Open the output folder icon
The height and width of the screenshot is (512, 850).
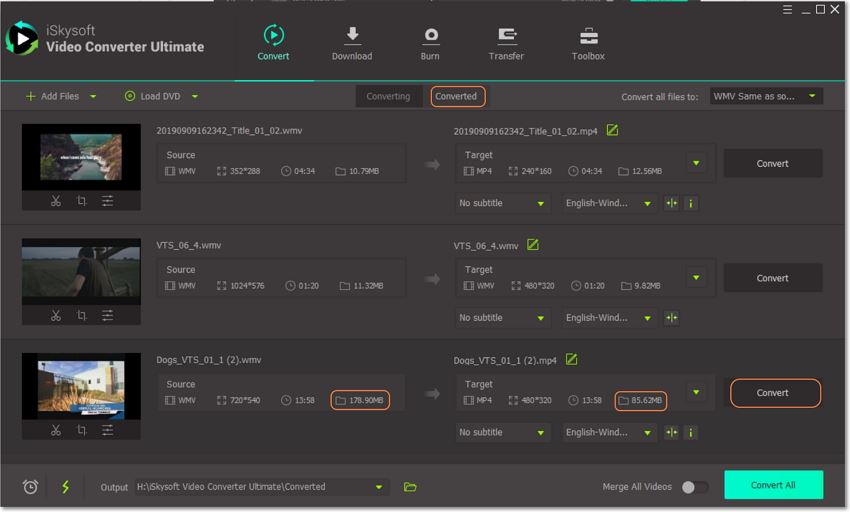click(x=410, y=487)
